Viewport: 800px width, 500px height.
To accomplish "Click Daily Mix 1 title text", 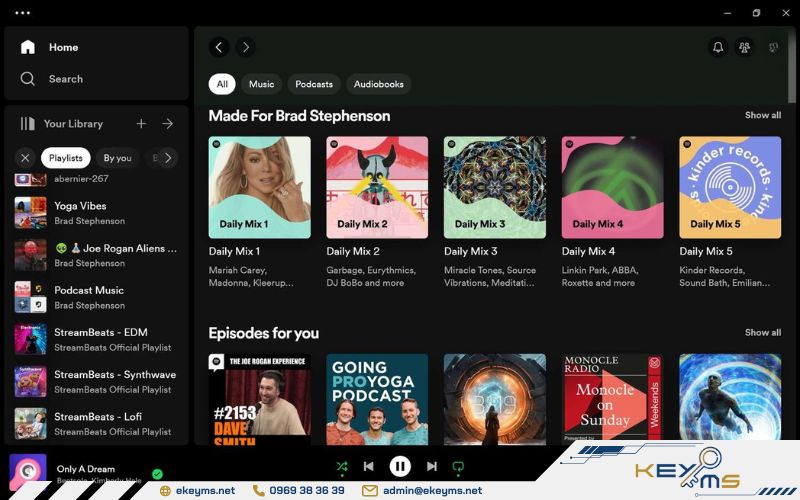I will (x=234, y=251).
